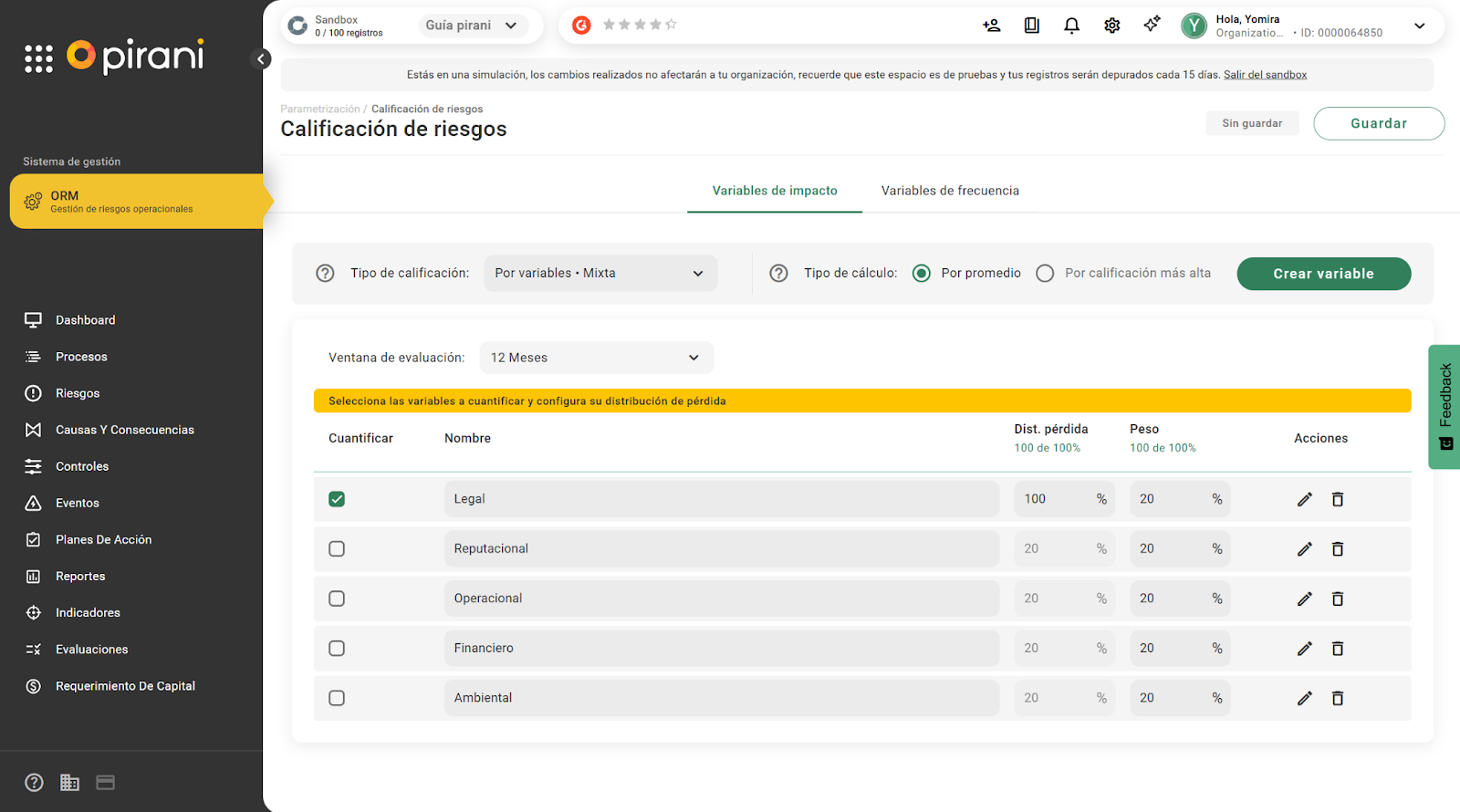Screen dimensions: 1460x812
Task: Click the Salir del sandbox link
Action: 1265,75
